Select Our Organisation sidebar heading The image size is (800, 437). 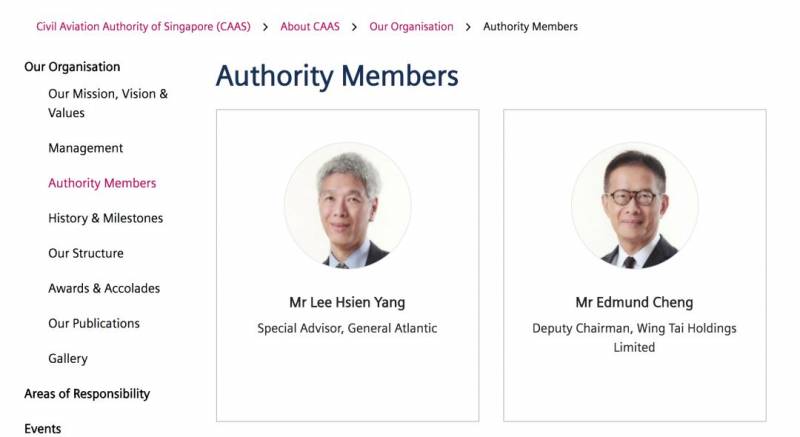click(x=72, y=67)
